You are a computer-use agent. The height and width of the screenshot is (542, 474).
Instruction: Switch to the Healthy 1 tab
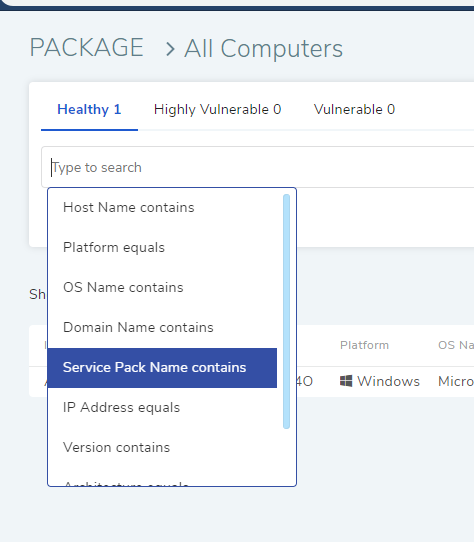pos(89,110)
